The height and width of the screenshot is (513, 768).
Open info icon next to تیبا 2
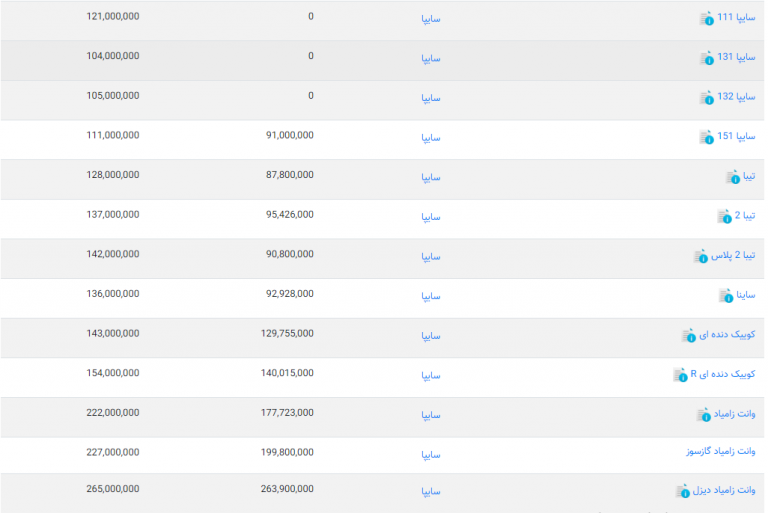pos(724,217)
